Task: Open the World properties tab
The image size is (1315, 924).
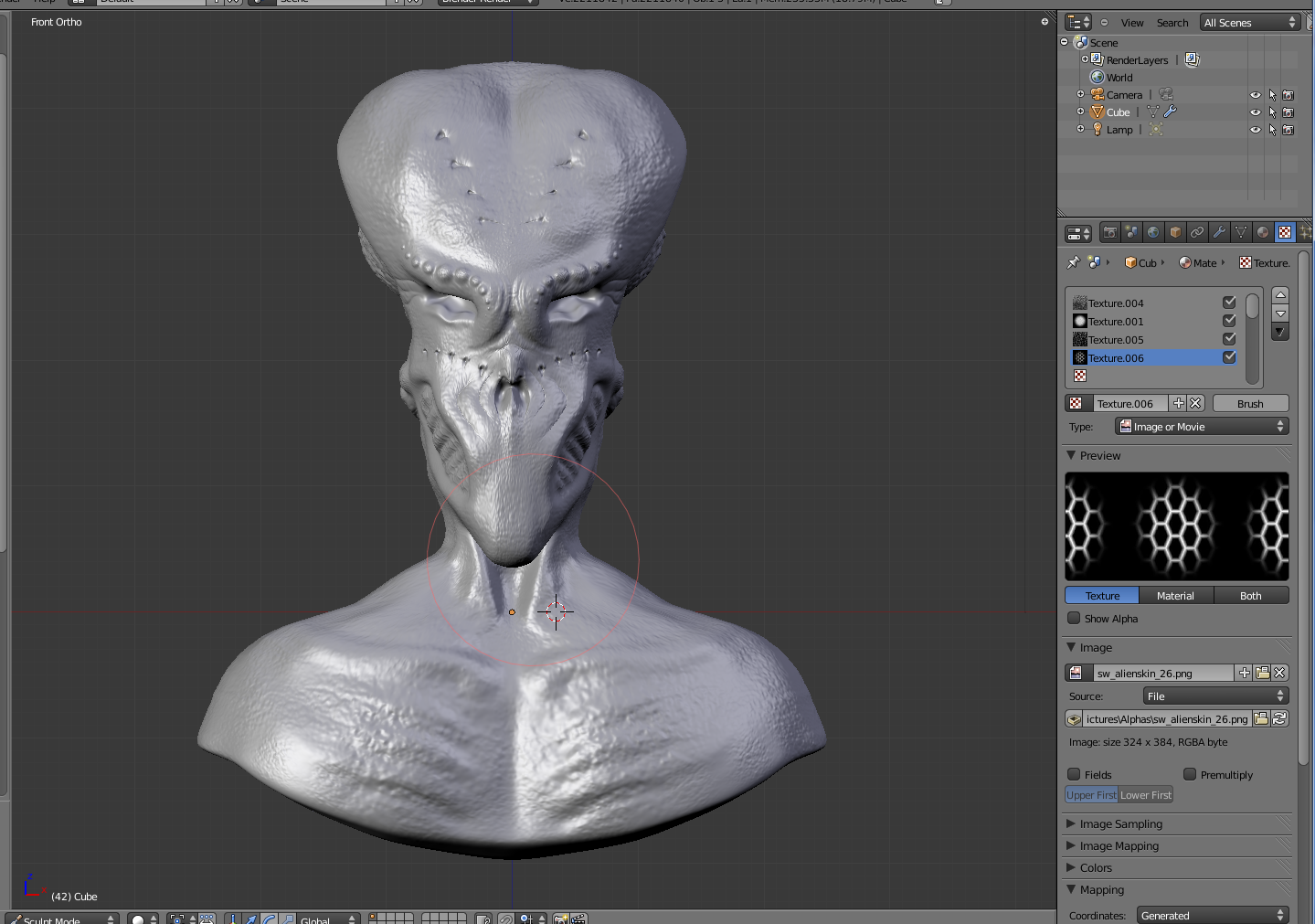Action: [x=1153, y=232]
